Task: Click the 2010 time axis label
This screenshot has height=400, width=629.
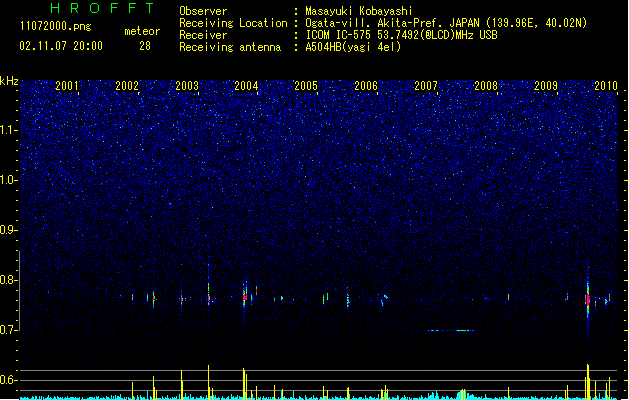Action: click(x=606, y=85)
